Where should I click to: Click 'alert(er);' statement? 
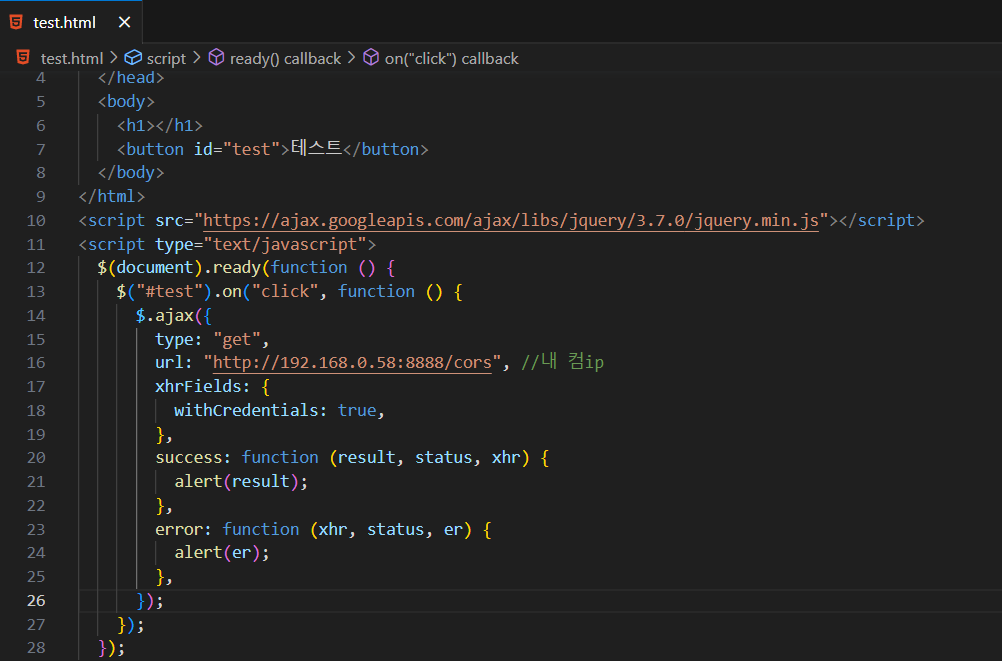222,552
